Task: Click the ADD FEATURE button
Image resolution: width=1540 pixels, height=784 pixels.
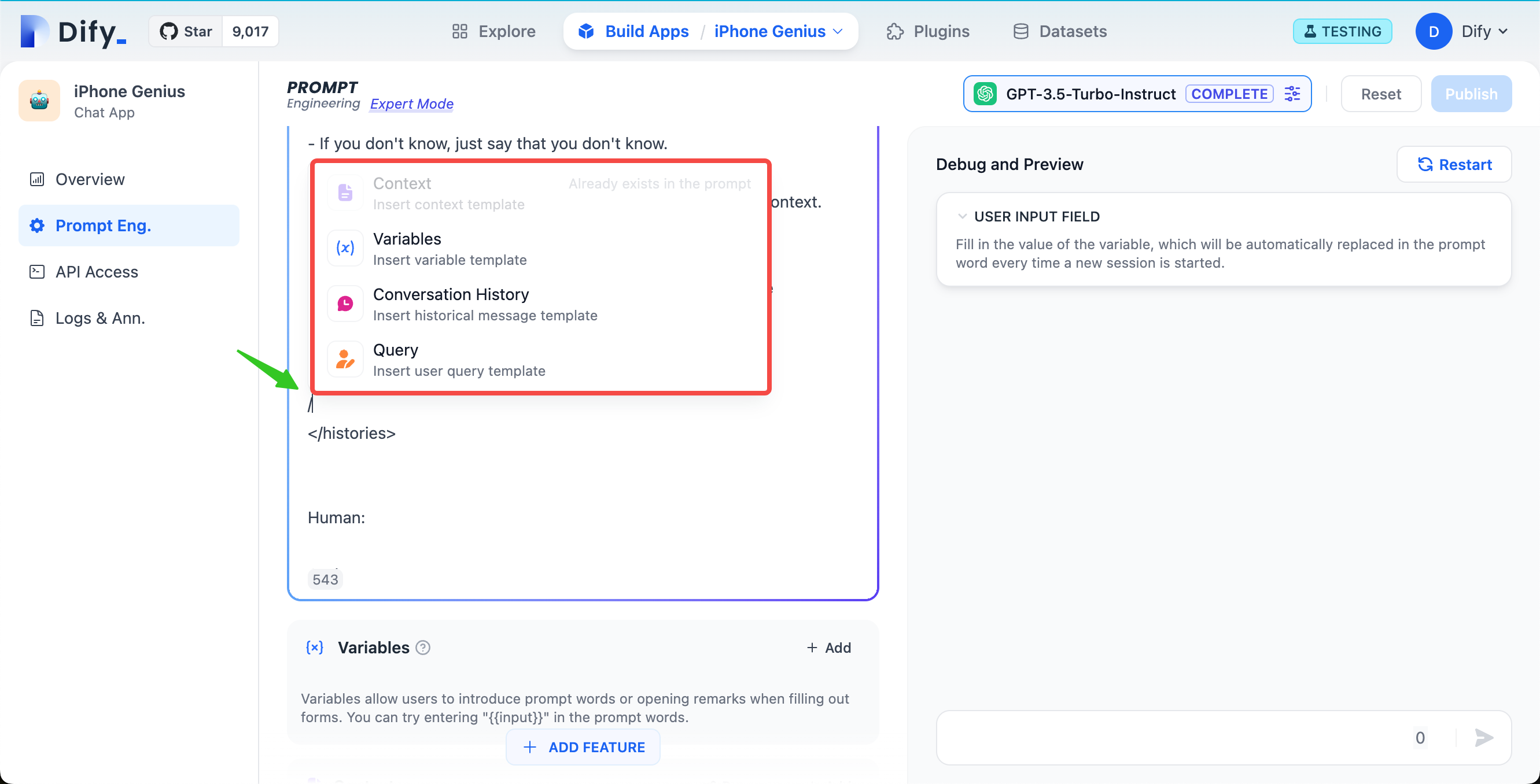Action: [583, 747]
